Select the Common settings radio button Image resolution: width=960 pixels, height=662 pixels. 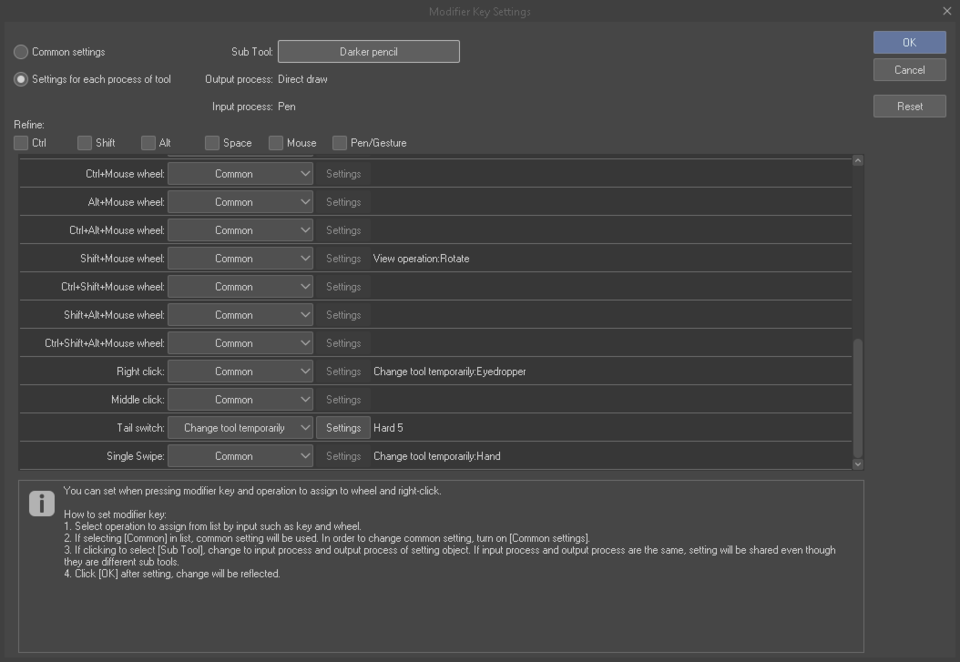(x=21, y=51)
